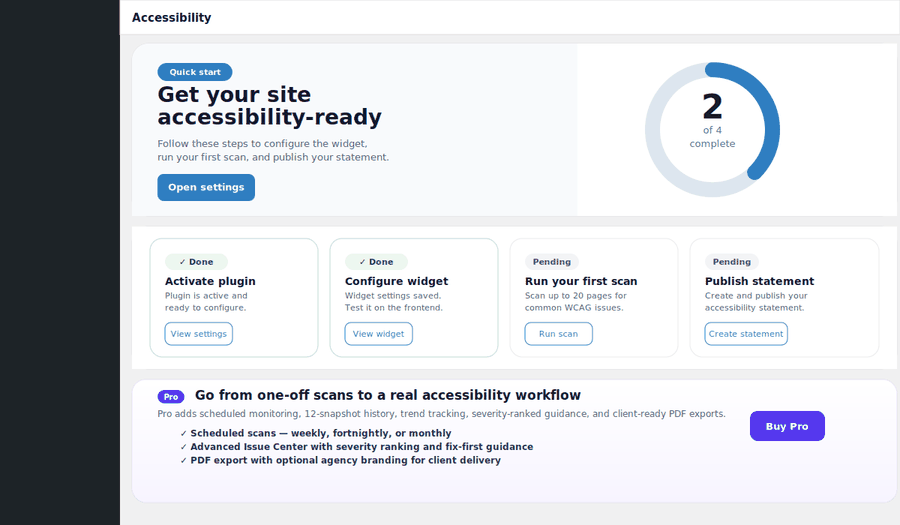Start the scan with Run scan button
This screenshot has height=525, width=900.
(558, 334)
